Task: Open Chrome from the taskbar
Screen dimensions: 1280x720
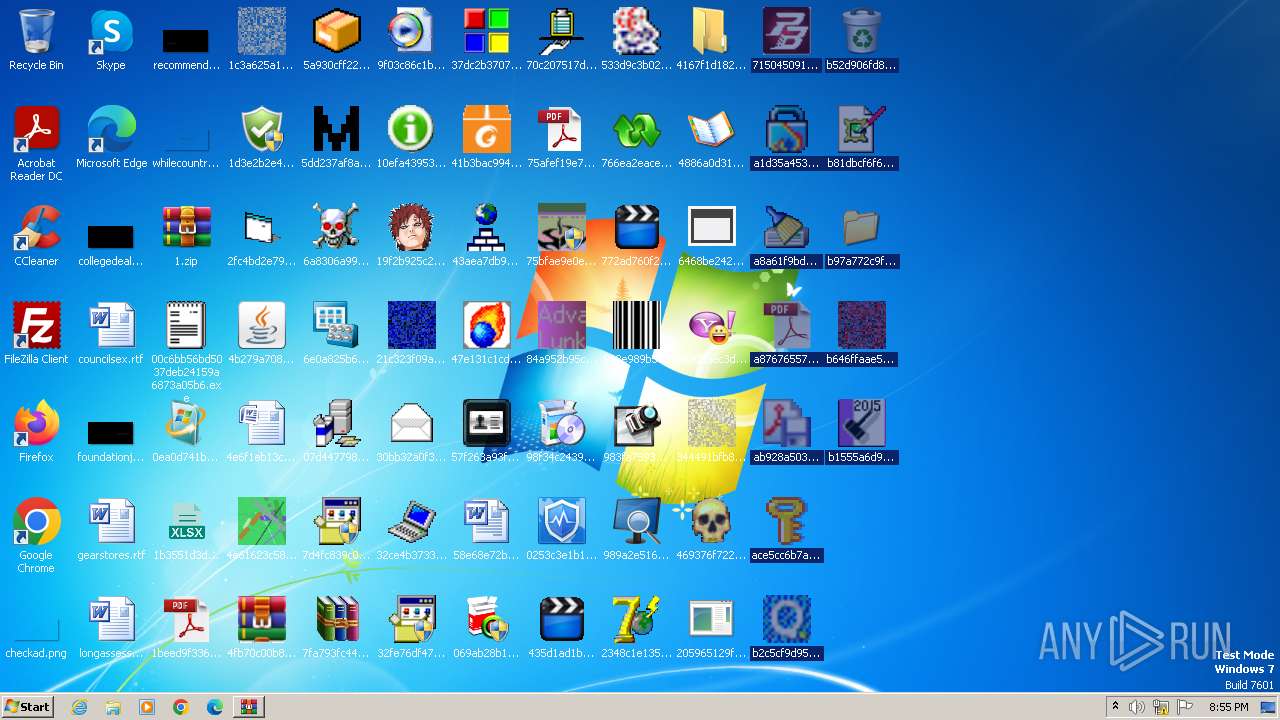Action: (181, 707)
